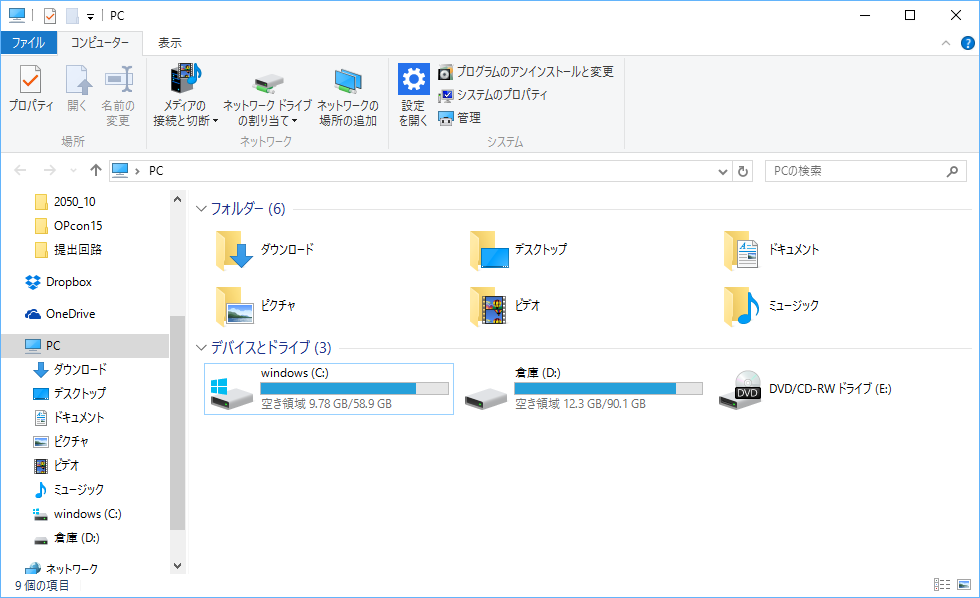This screenshot has height=598, width=980.
Task: Click the 倉庫 (D:) usage bar
Action: pos(608,389)
